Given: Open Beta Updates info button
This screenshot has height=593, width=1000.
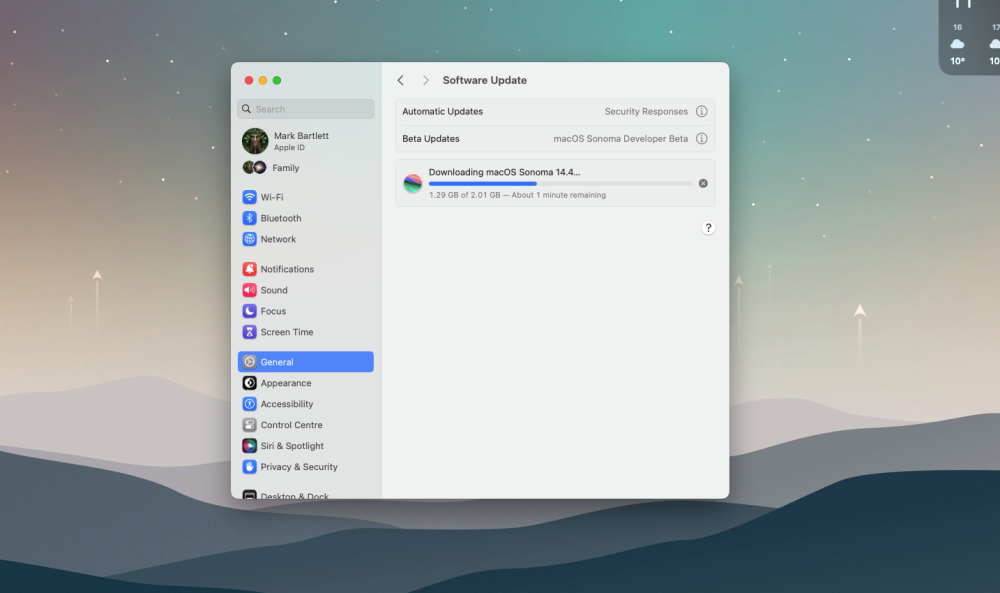Looking at the screenshot, I should (x=702, y=138).
